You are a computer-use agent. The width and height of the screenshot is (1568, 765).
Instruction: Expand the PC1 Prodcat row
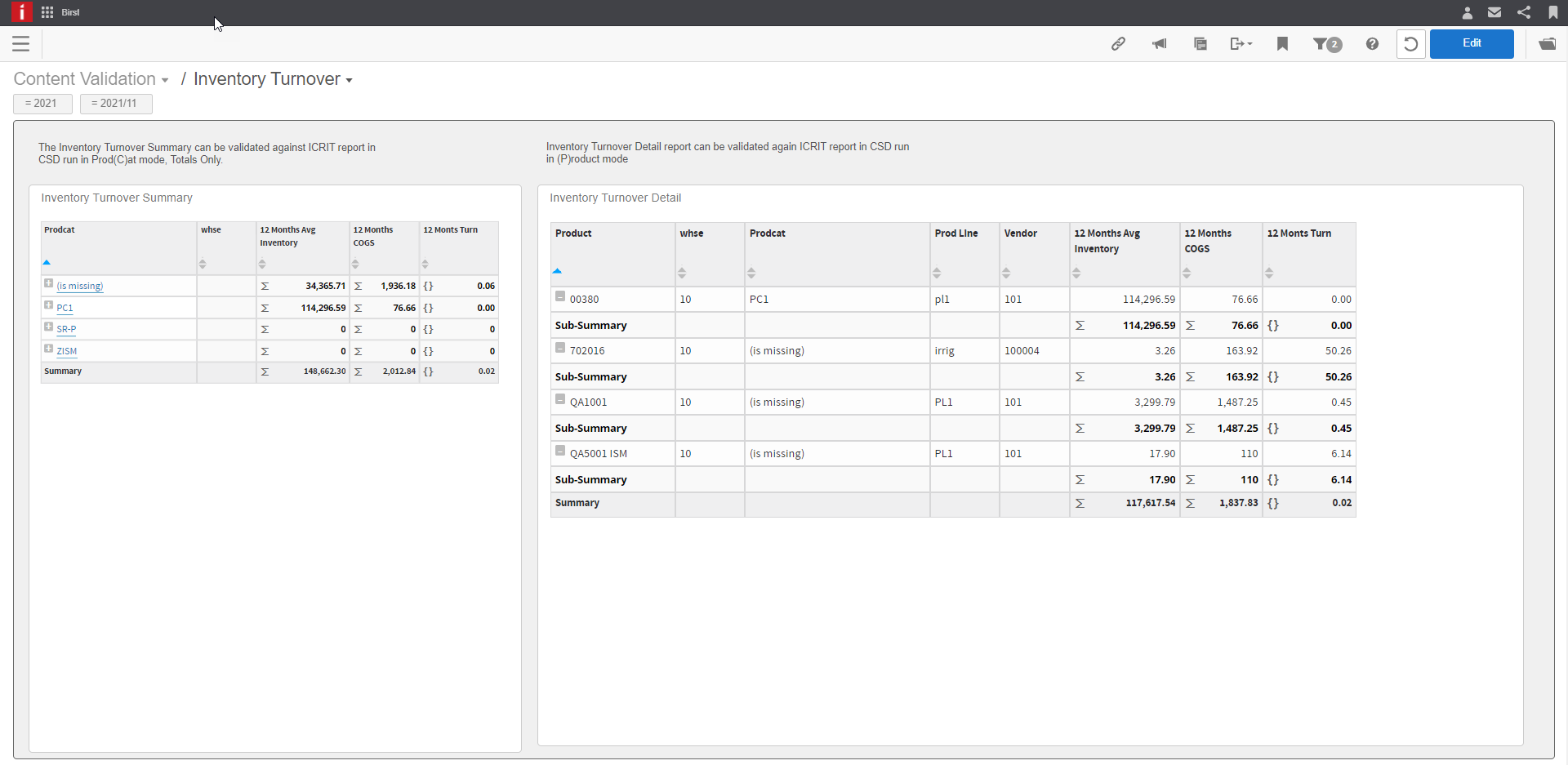[x=48, y=305]
